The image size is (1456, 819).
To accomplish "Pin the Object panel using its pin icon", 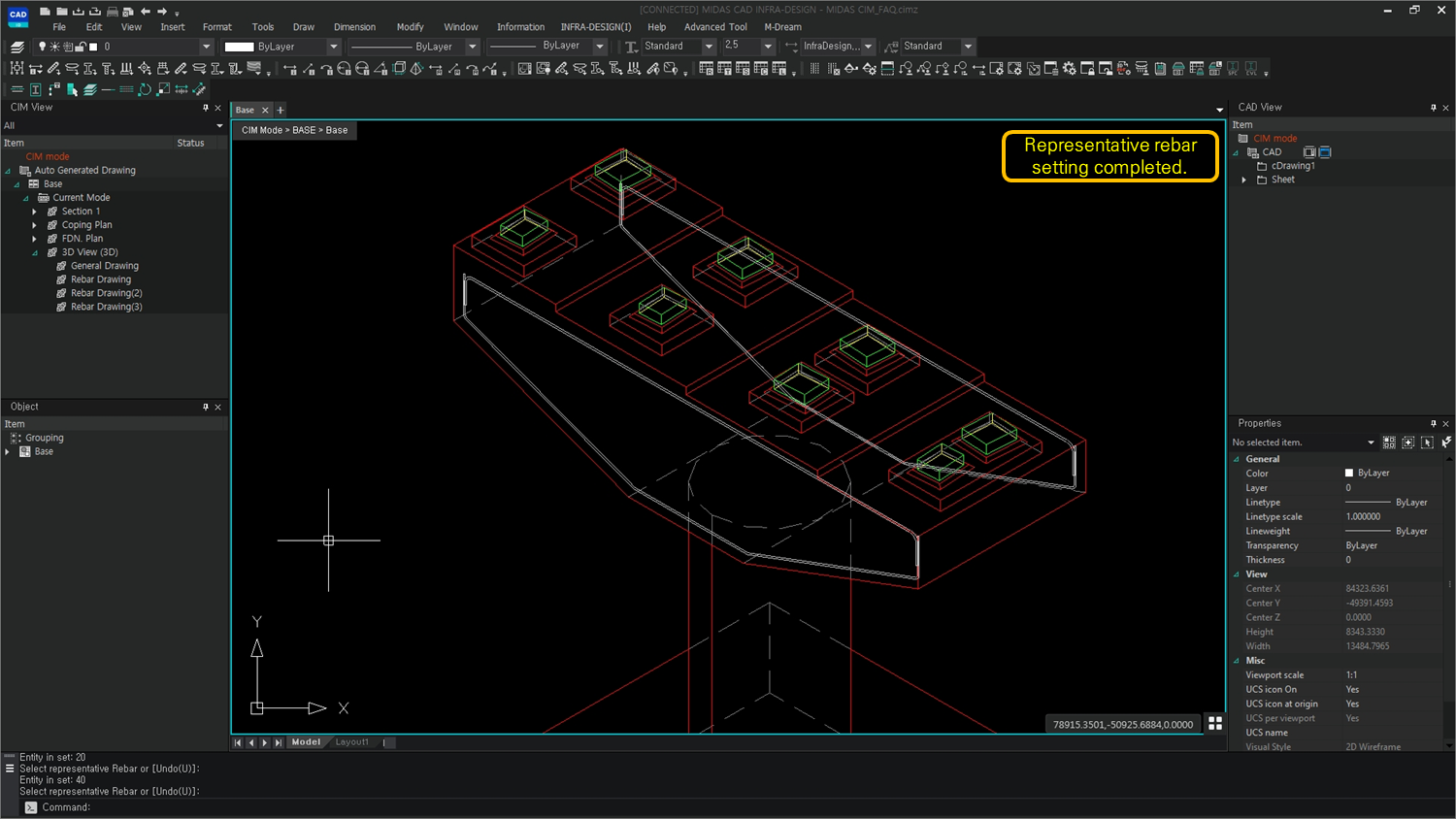I will tap(207, 407).
